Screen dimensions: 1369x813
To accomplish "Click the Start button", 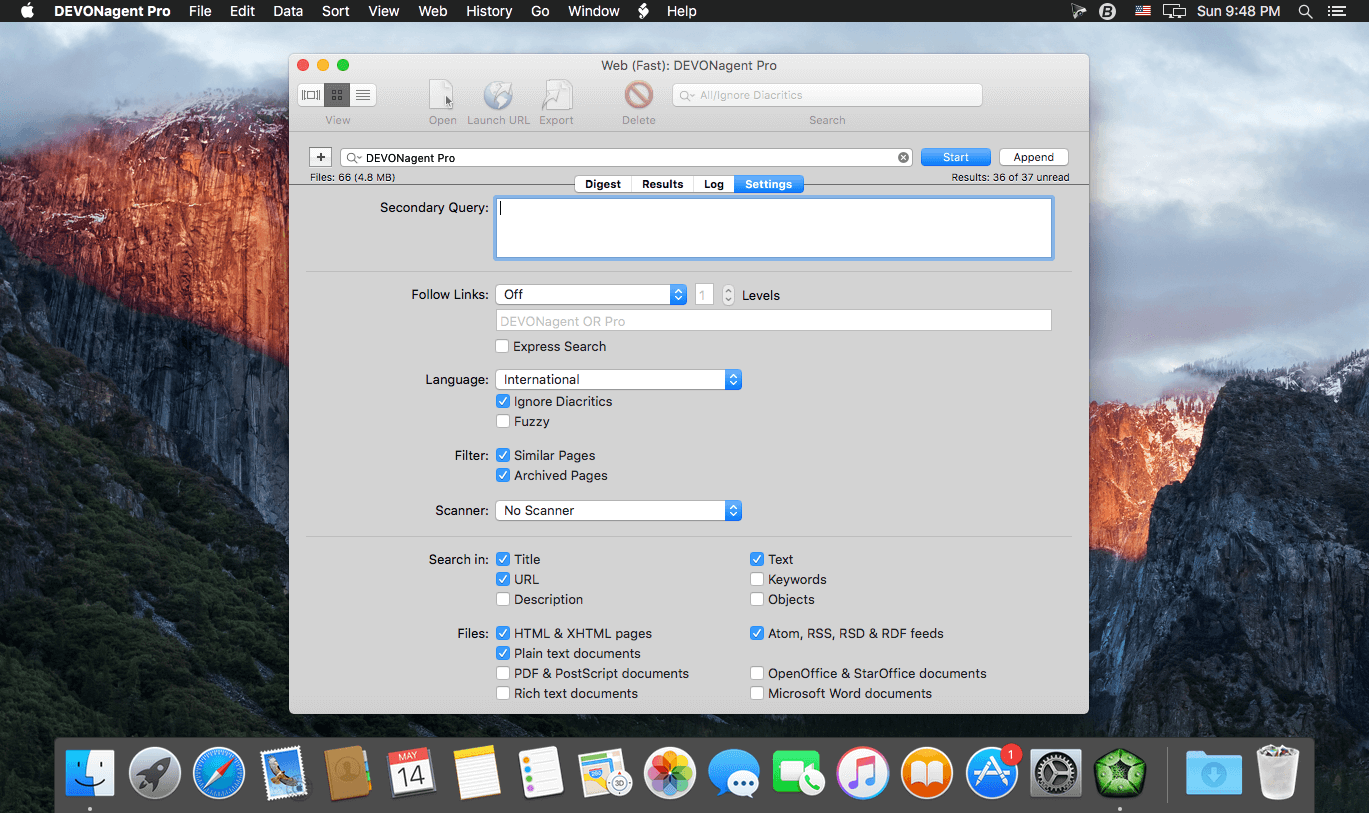I will 956,158.
